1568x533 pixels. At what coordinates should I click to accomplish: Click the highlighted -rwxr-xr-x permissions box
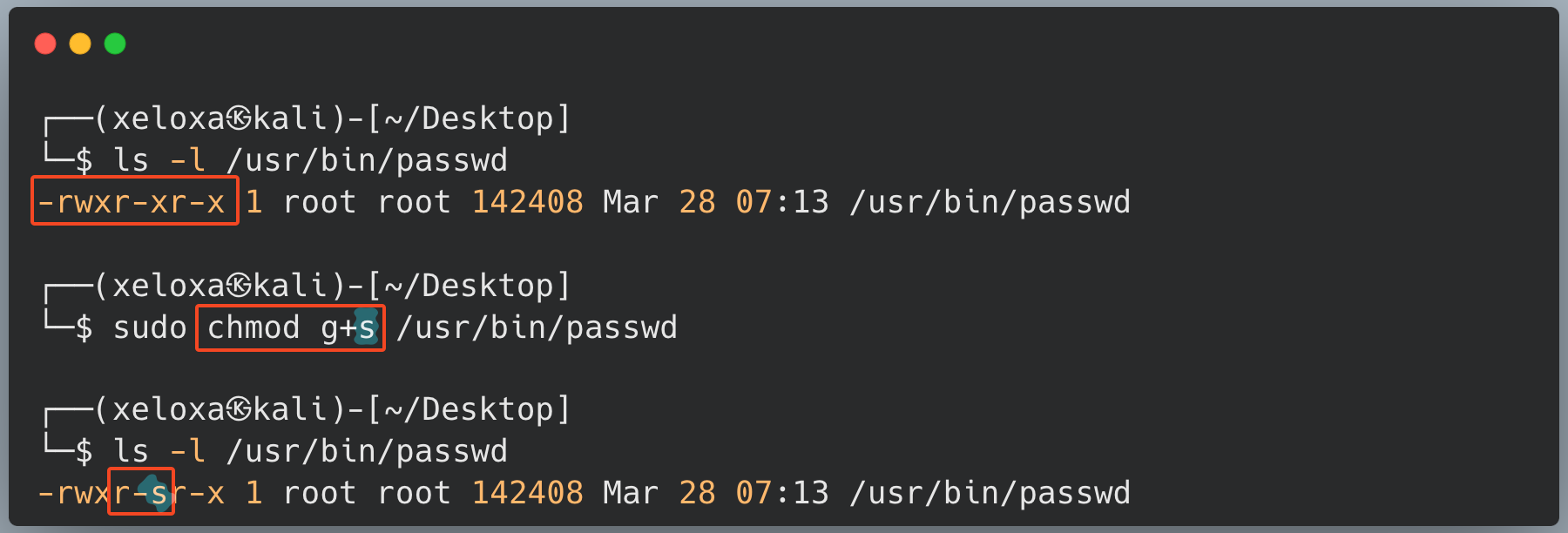click(x=135, y=201)
